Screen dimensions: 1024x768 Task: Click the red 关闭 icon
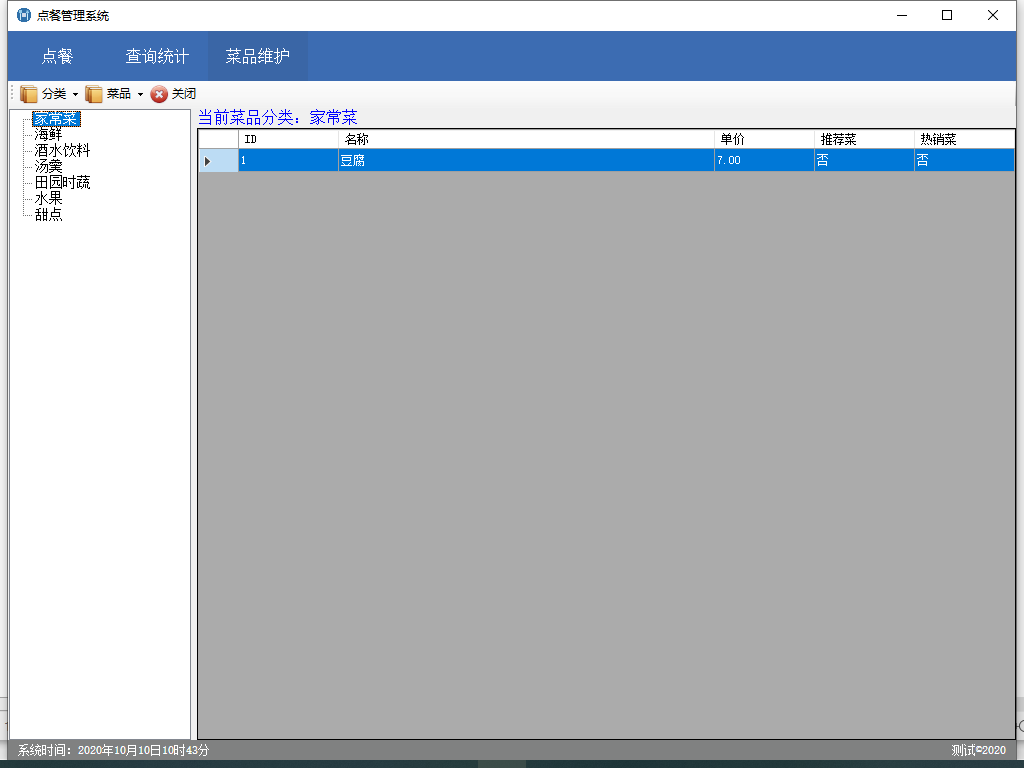[x=159, y=94]
